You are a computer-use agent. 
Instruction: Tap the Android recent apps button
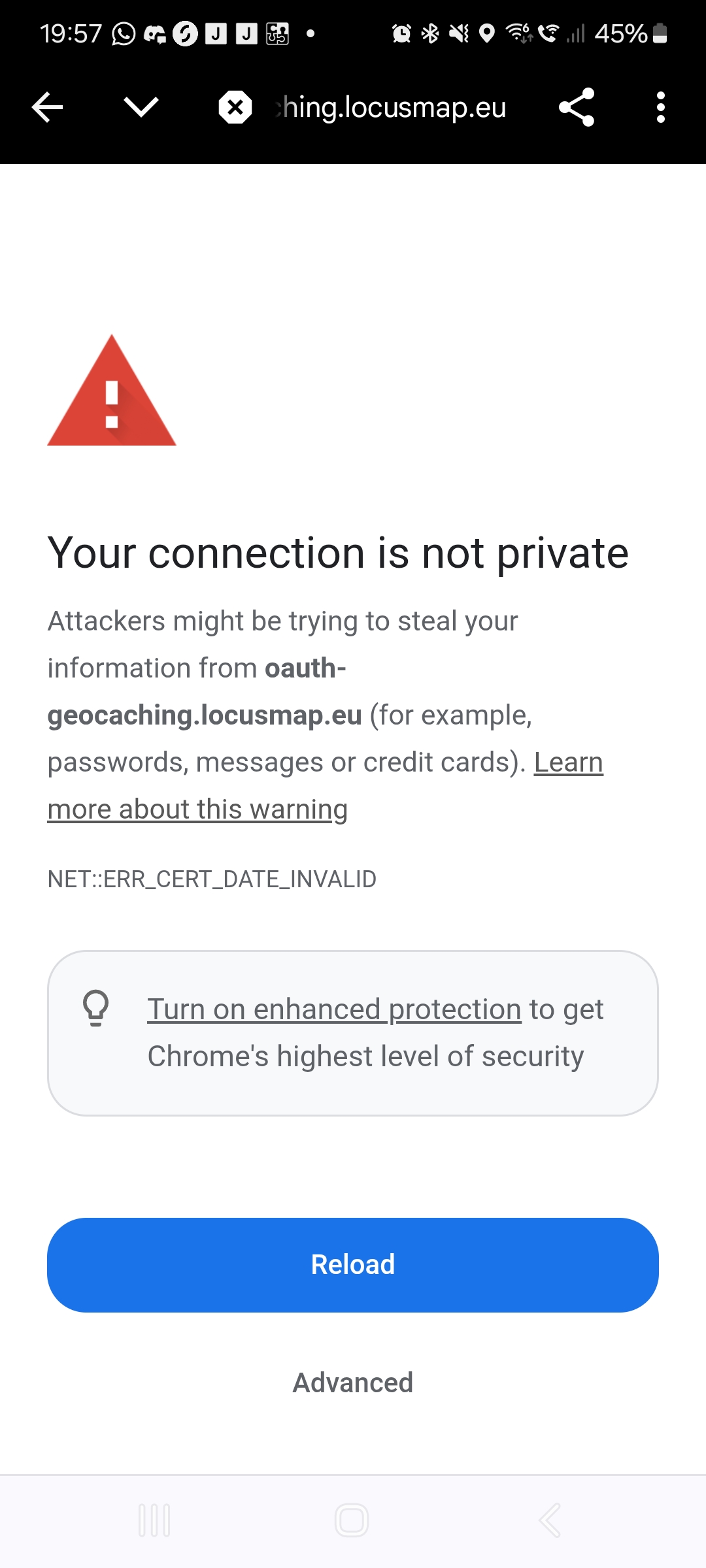coord(154,1520)
